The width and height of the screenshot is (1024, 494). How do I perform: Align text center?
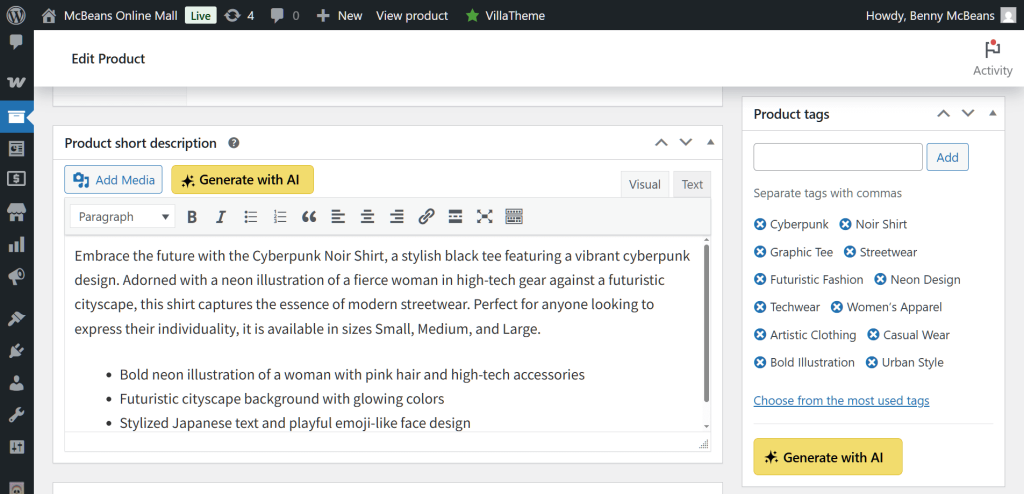(x=368, y=217)
